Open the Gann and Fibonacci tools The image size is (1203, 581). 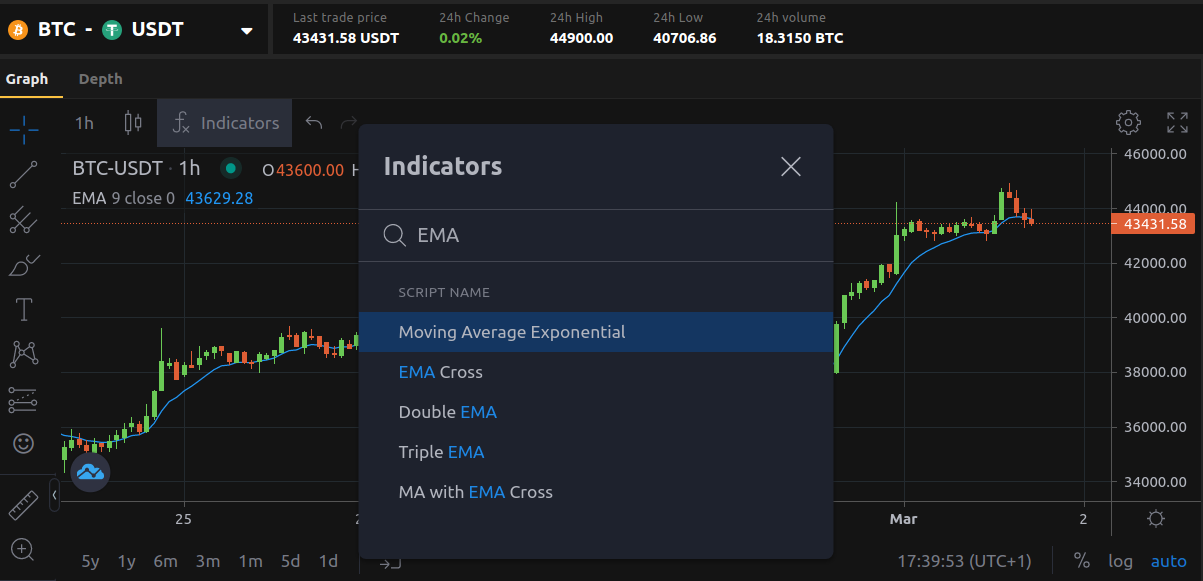coord(23,221)
